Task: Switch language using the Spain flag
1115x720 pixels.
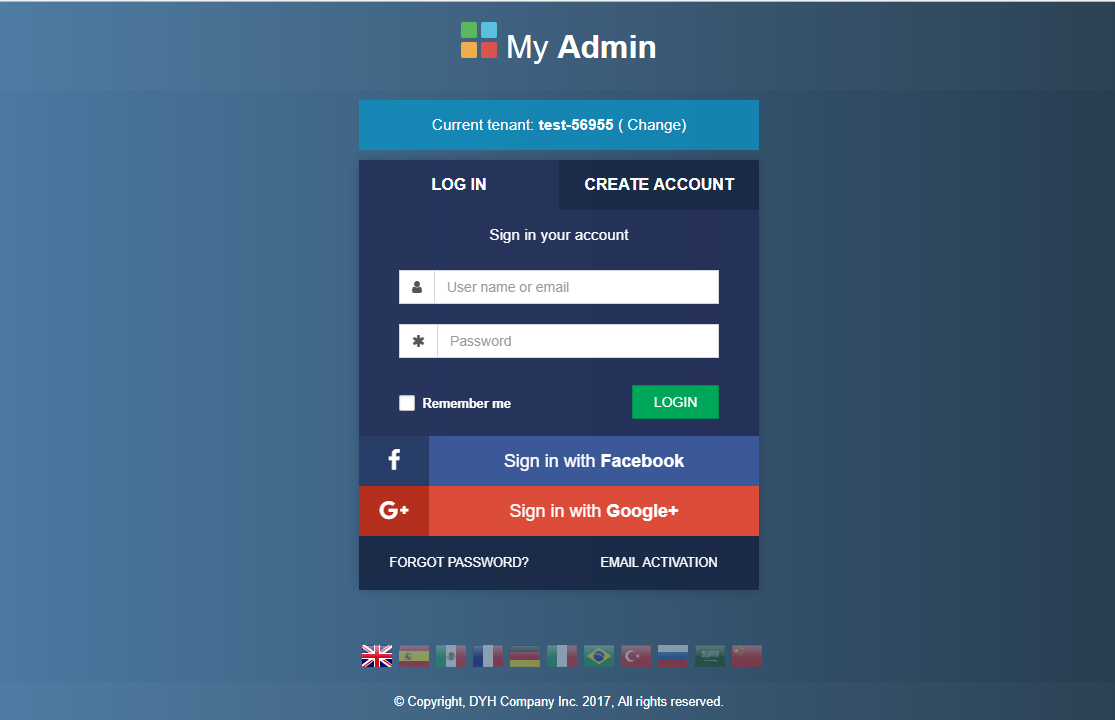Action: (414, 656)
